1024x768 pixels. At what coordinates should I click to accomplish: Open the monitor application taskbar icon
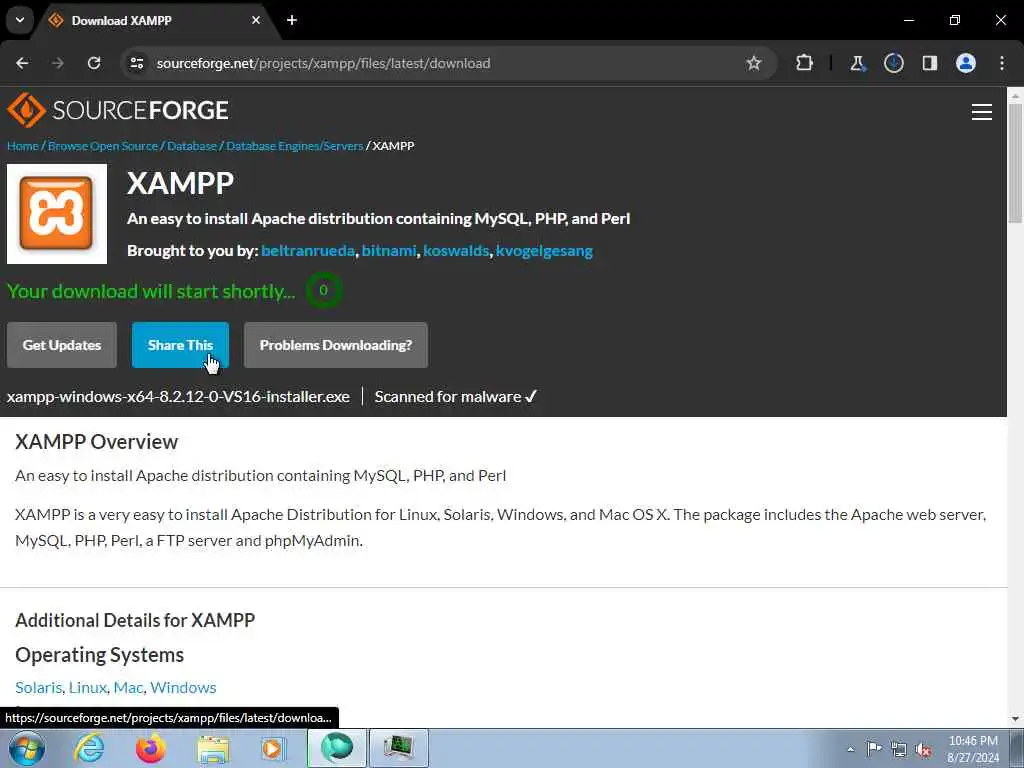click(x=399, y=748)
